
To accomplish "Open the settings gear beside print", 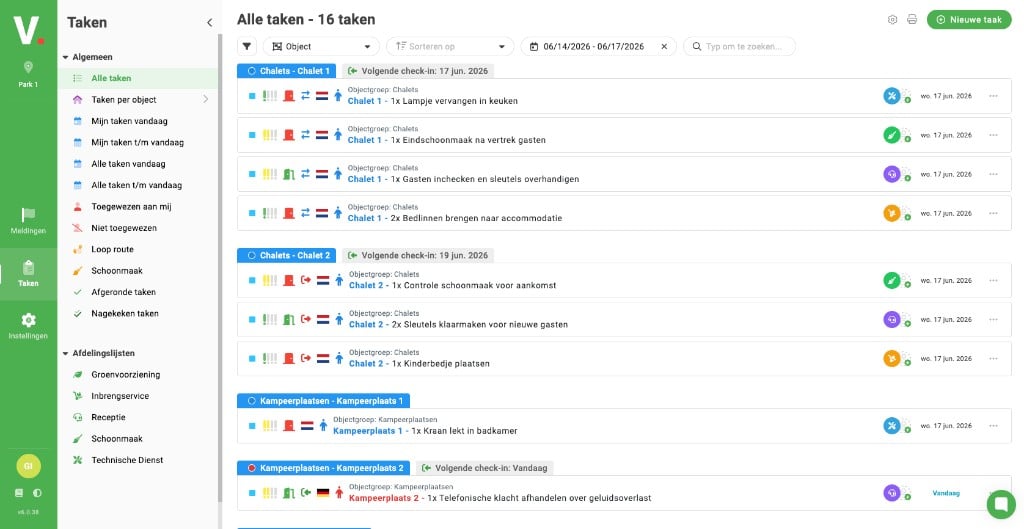I will (x=892, y=20).
